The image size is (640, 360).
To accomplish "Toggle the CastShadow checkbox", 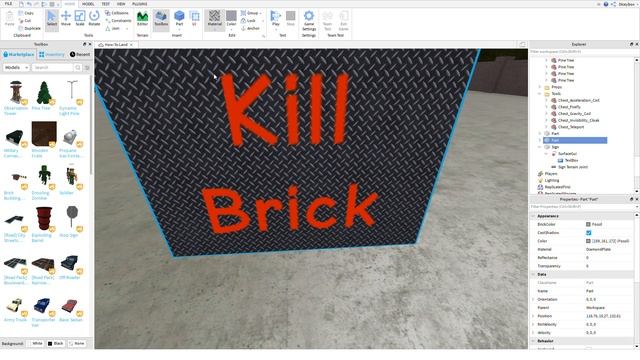I will coord(588,233).
